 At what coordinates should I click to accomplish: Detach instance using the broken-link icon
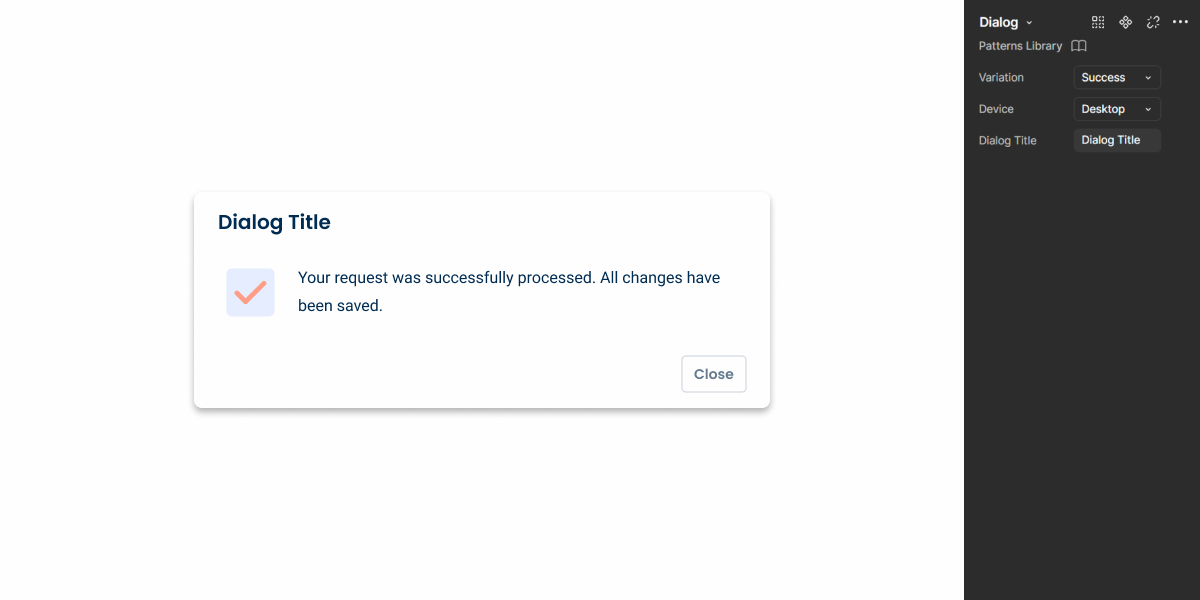pyautogui.click(x=1153, y=22)
